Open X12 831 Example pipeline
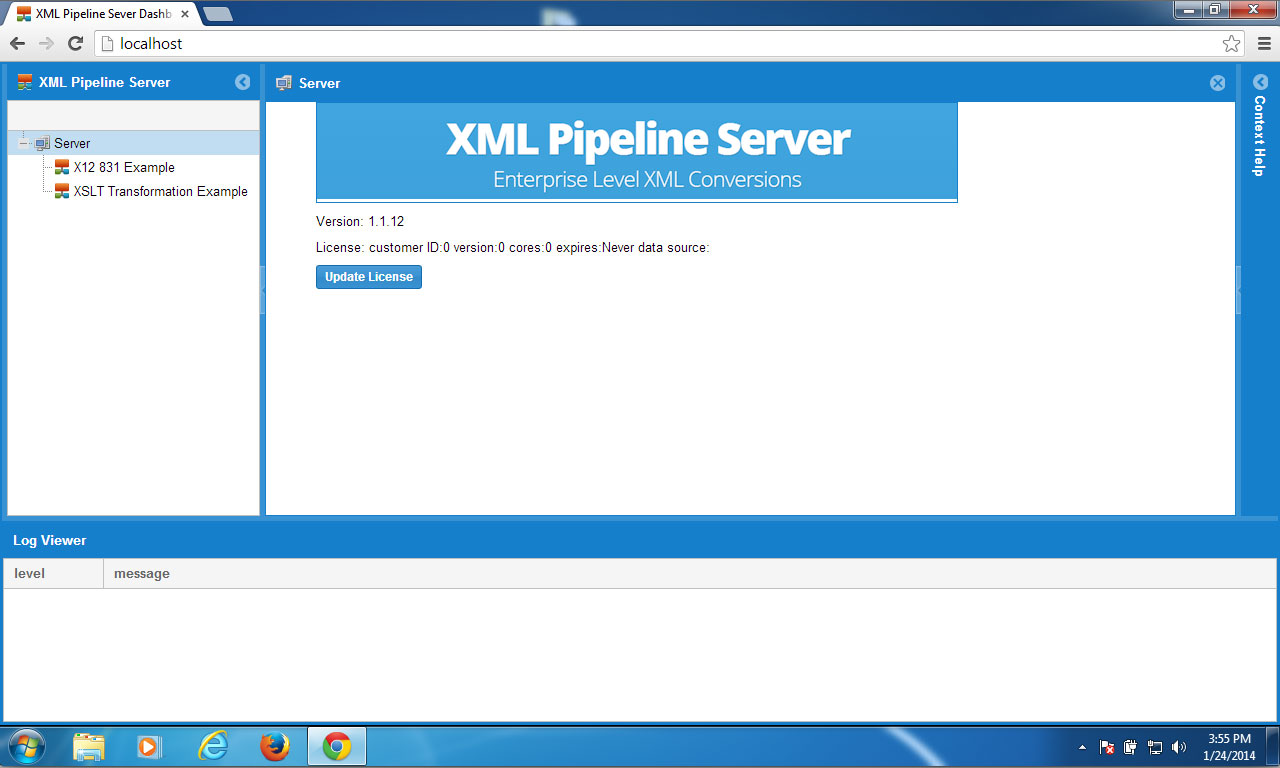Viewport: 1280px width, 768px height. click(124, 167)
